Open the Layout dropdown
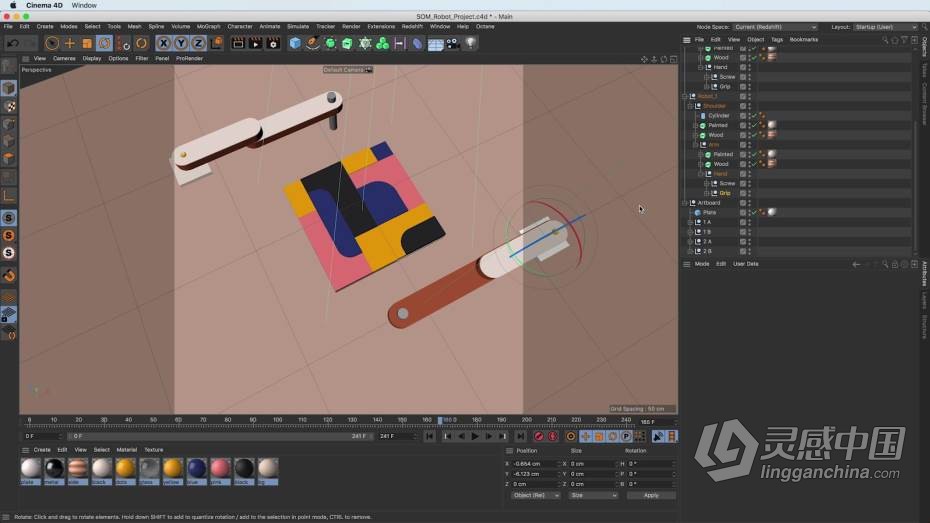930x523 pixels. point(886,27)
